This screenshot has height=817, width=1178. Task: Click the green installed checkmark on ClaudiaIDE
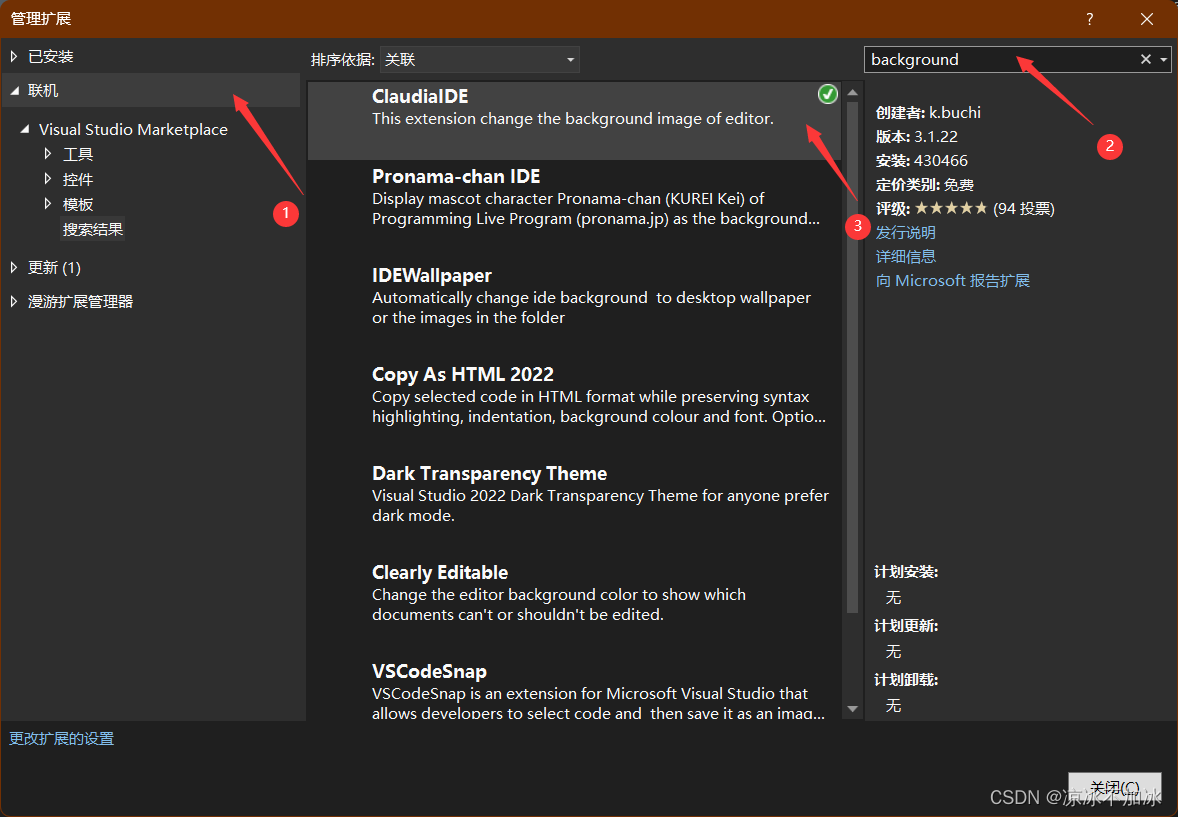click(827, 94)
